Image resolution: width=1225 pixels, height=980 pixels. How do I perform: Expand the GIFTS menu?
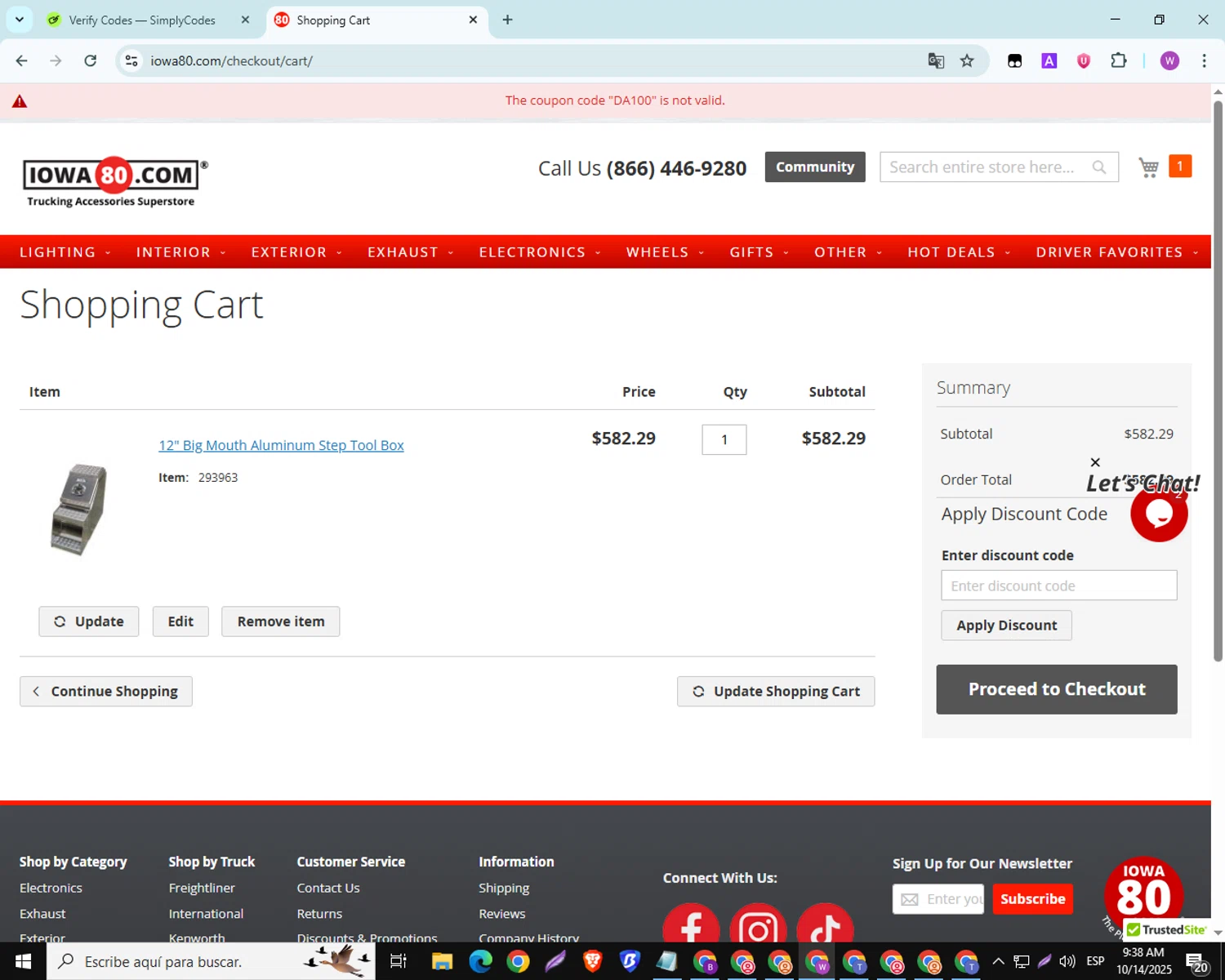click(759, 252)
